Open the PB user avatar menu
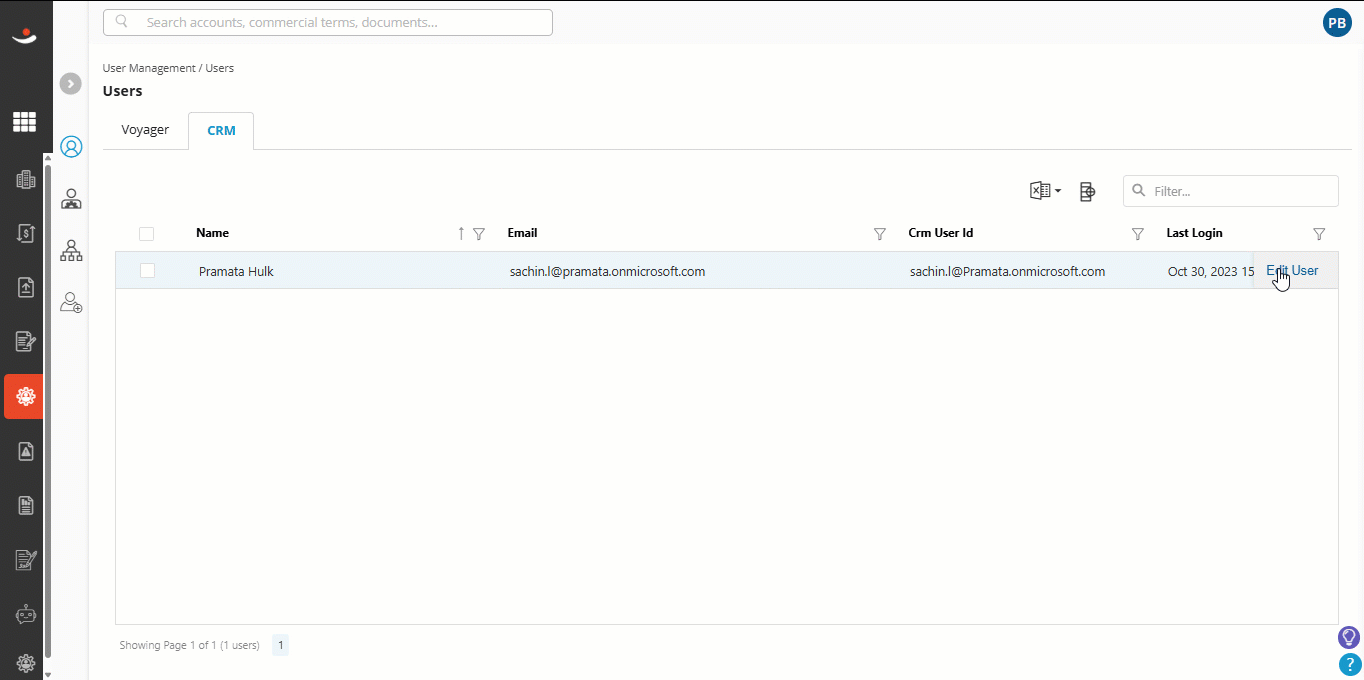This screenshot has height=680, width=1364. [1337, 23]
